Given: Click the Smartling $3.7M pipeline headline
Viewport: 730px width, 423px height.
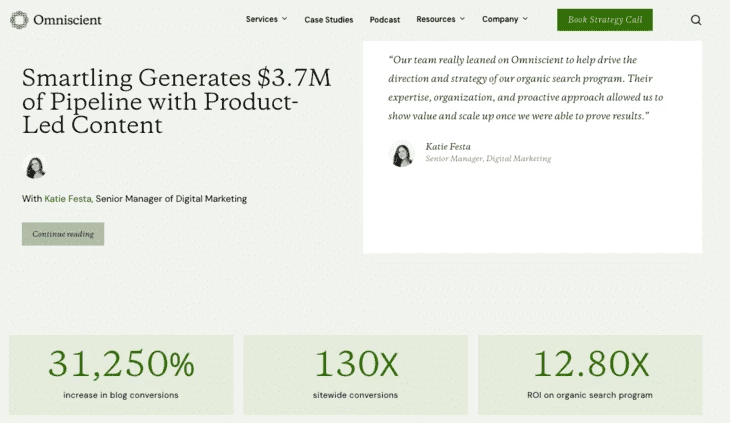Looking at the screenshot, I should (176, 101).
